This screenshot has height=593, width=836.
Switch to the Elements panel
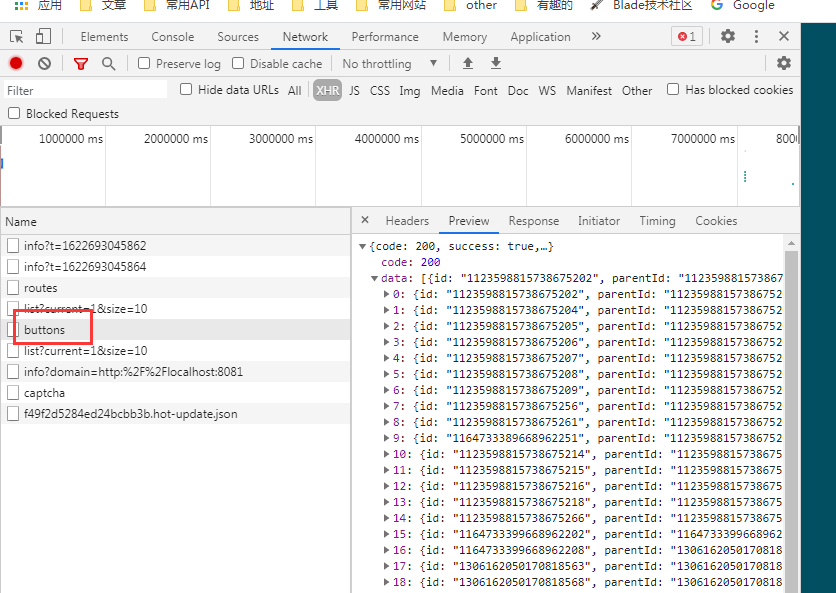pos(104,37)
